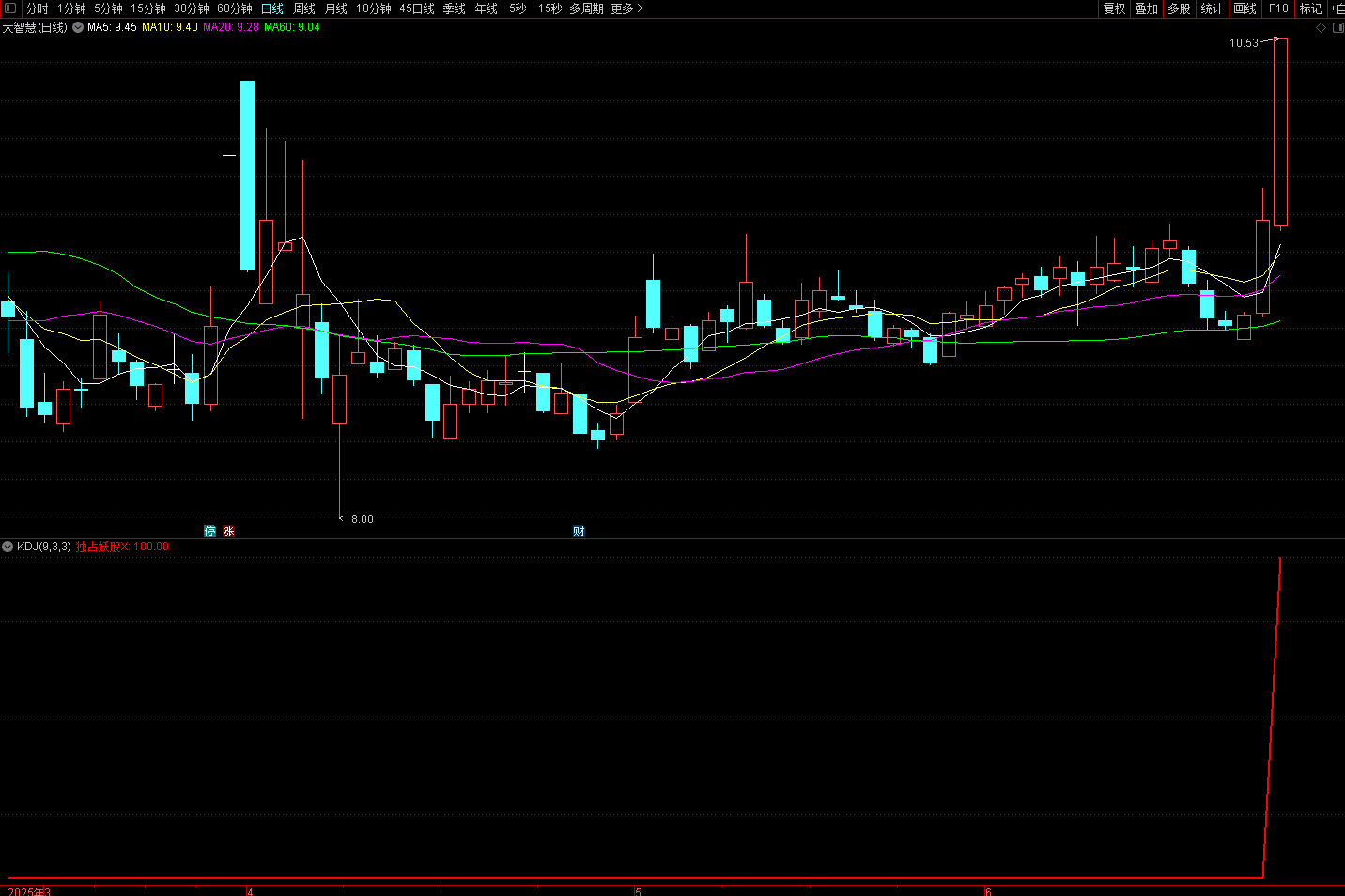Switch to 年线 yearly chart
1345x896 pixels.
click(x=487, y=8)
